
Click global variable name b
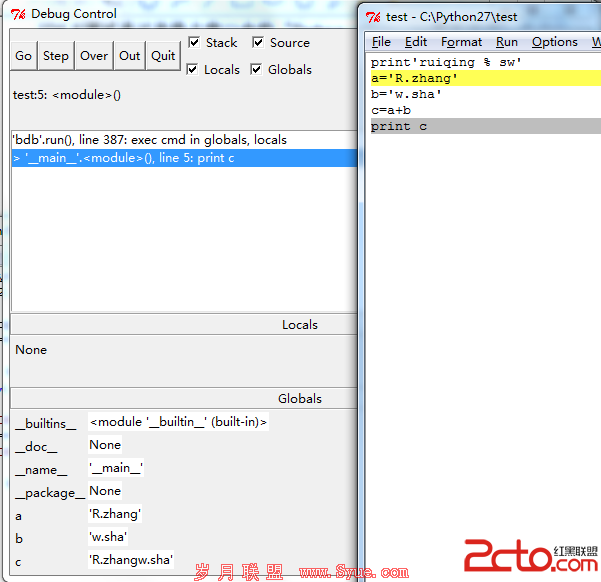coord(19,539)
